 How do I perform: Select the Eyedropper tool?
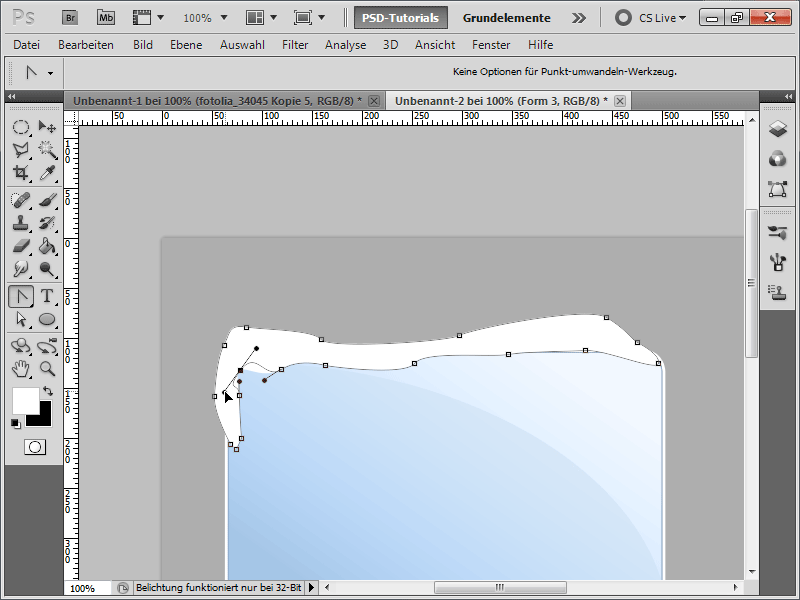(x=47, y=172)
